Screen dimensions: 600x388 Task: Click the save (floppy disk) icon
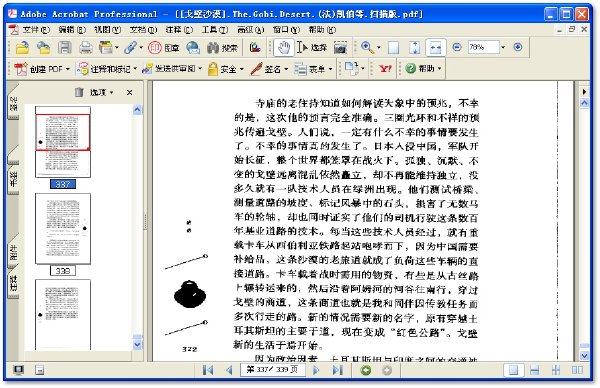(64, 47)
